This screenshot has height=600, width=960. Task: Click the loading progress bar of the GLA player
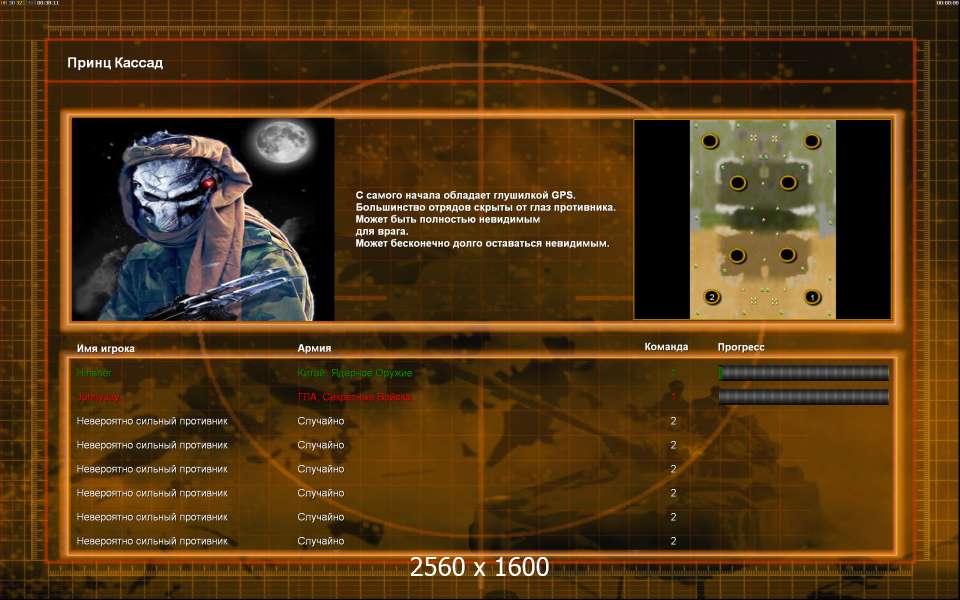(803, 397)
